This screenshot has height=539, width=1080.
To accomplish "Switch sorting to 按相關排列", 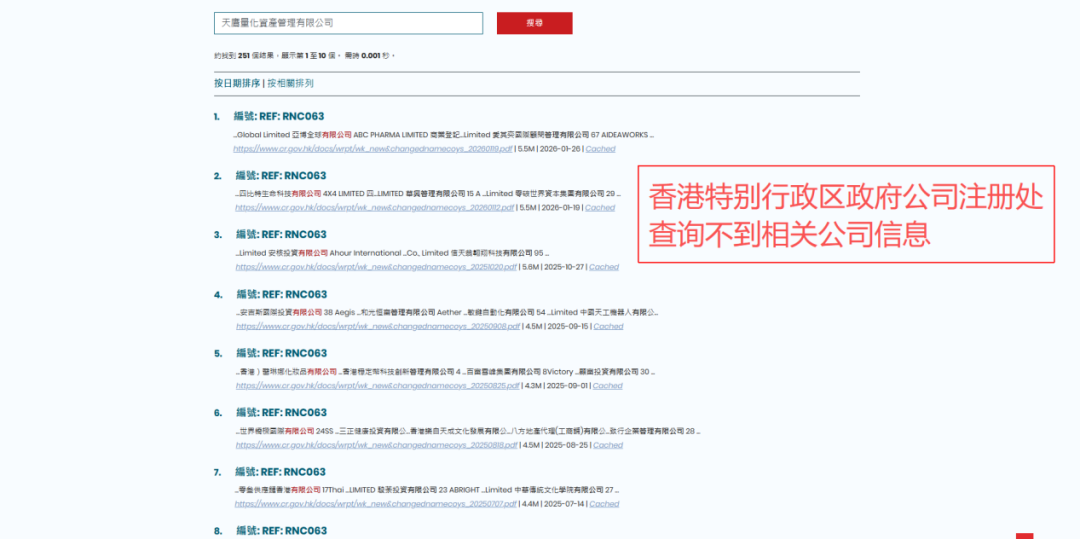I will [290, 83].
